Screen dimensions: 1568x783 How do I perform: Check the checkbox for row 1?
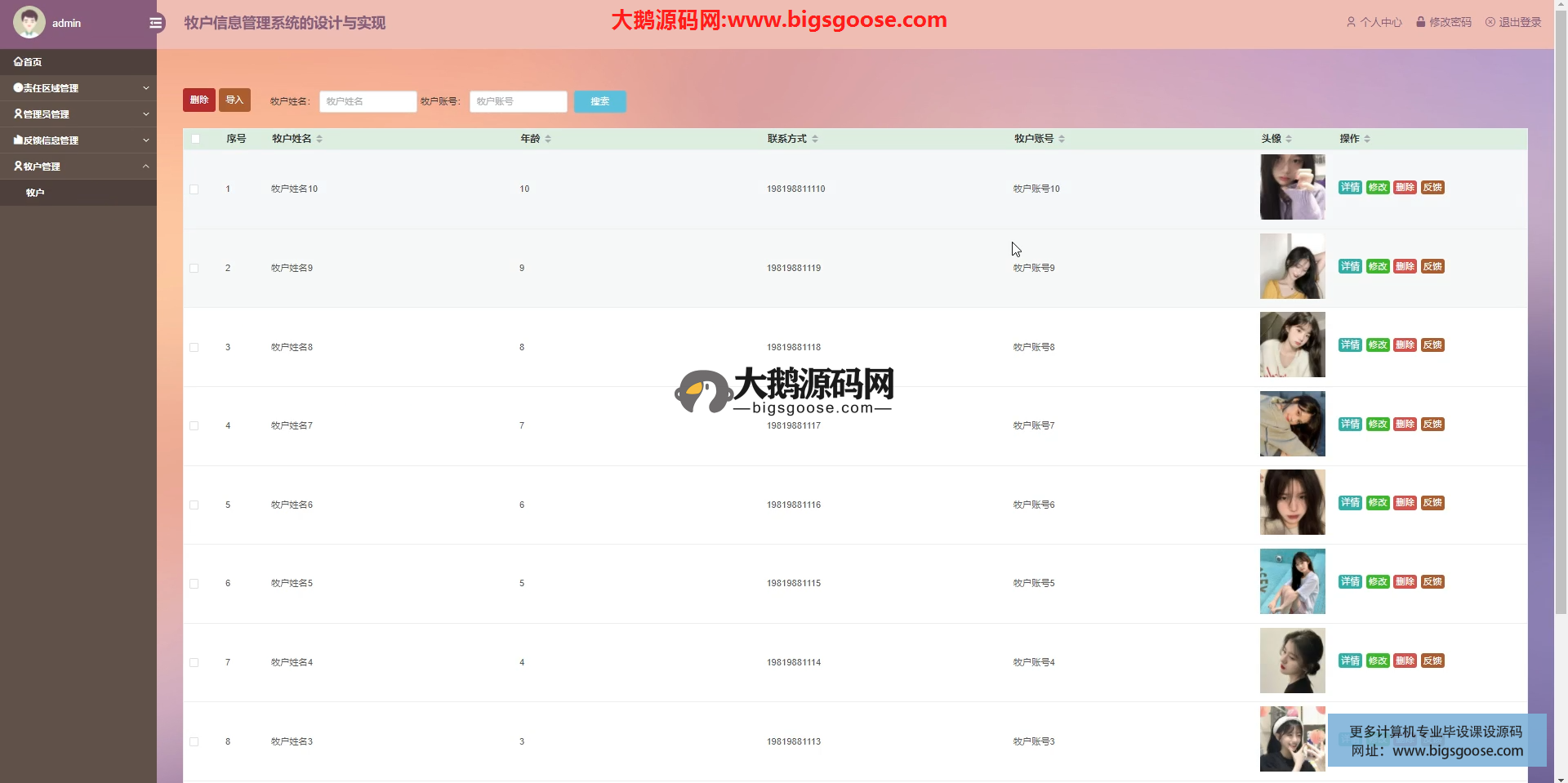coord(194,189)
